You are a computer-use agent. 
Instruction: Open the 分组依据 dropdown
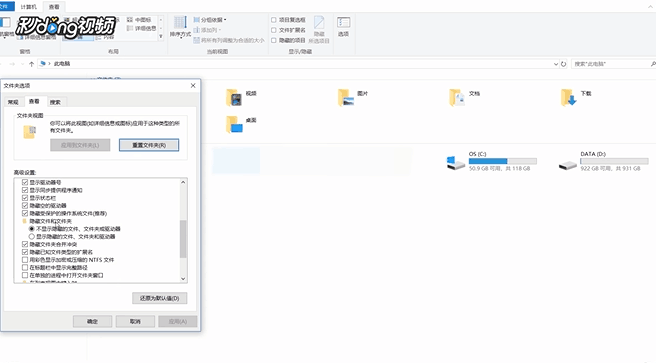point(210,20)
